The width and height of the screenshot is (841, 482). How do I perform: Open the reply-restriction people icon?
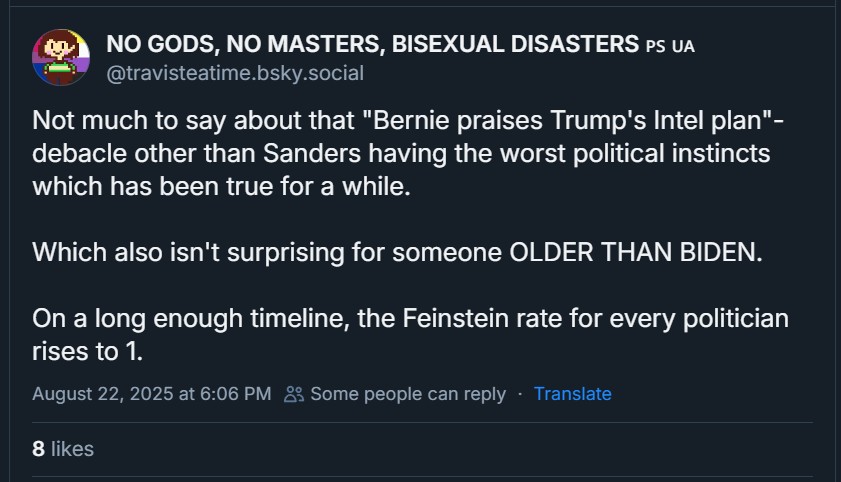click(294, 394)
